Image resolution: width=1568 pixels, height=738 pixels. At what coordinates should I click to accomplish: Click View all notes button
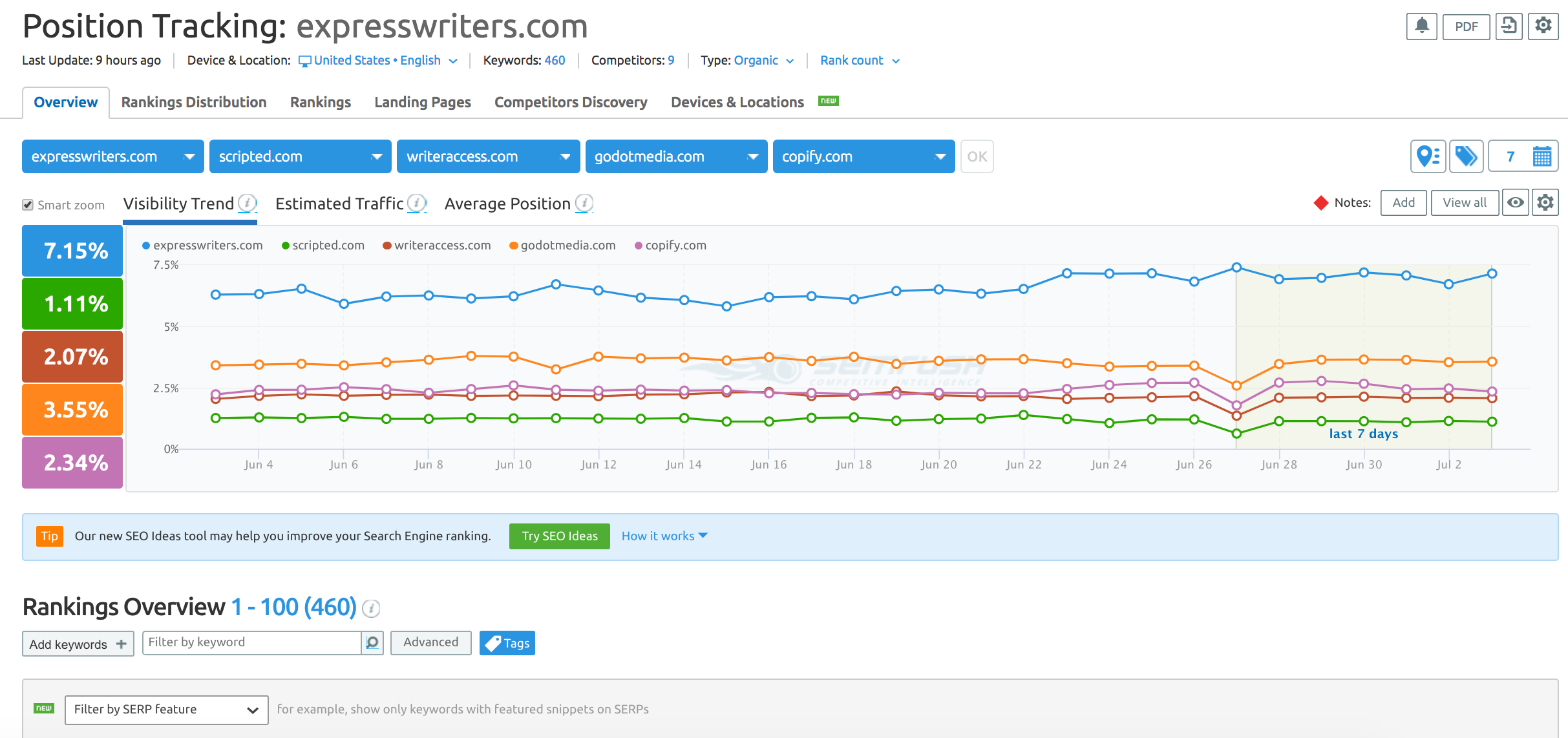point(1464,202)
